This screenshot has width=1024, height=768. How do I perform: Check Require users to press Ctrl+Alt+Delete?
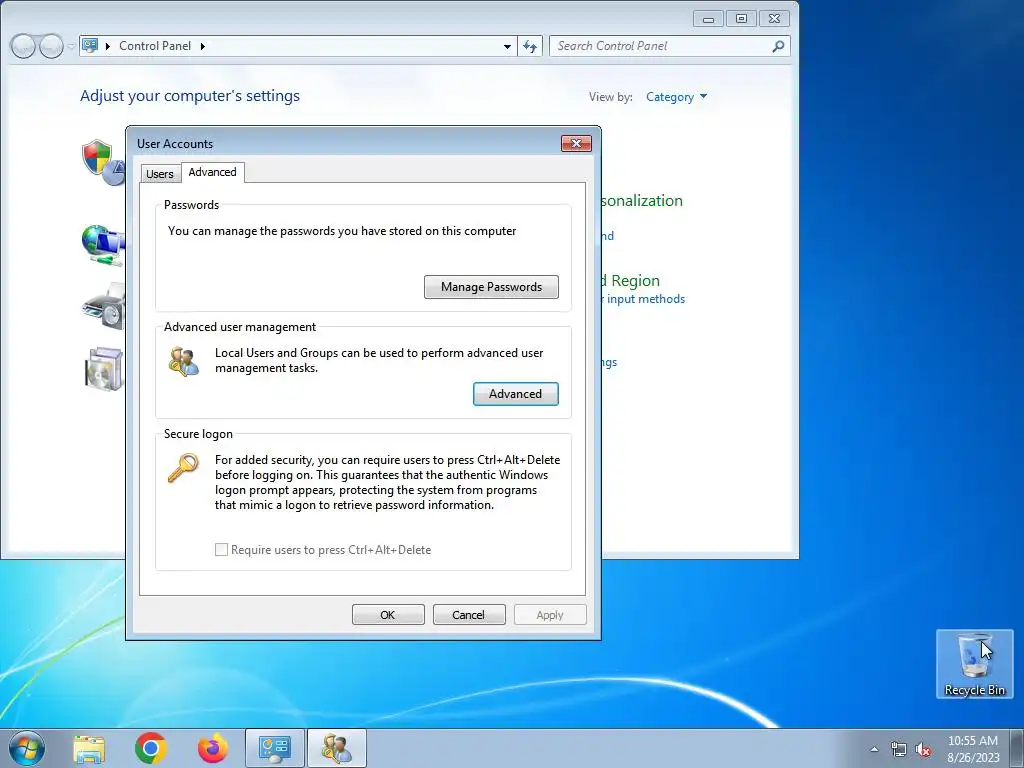(x=221, y=550)
